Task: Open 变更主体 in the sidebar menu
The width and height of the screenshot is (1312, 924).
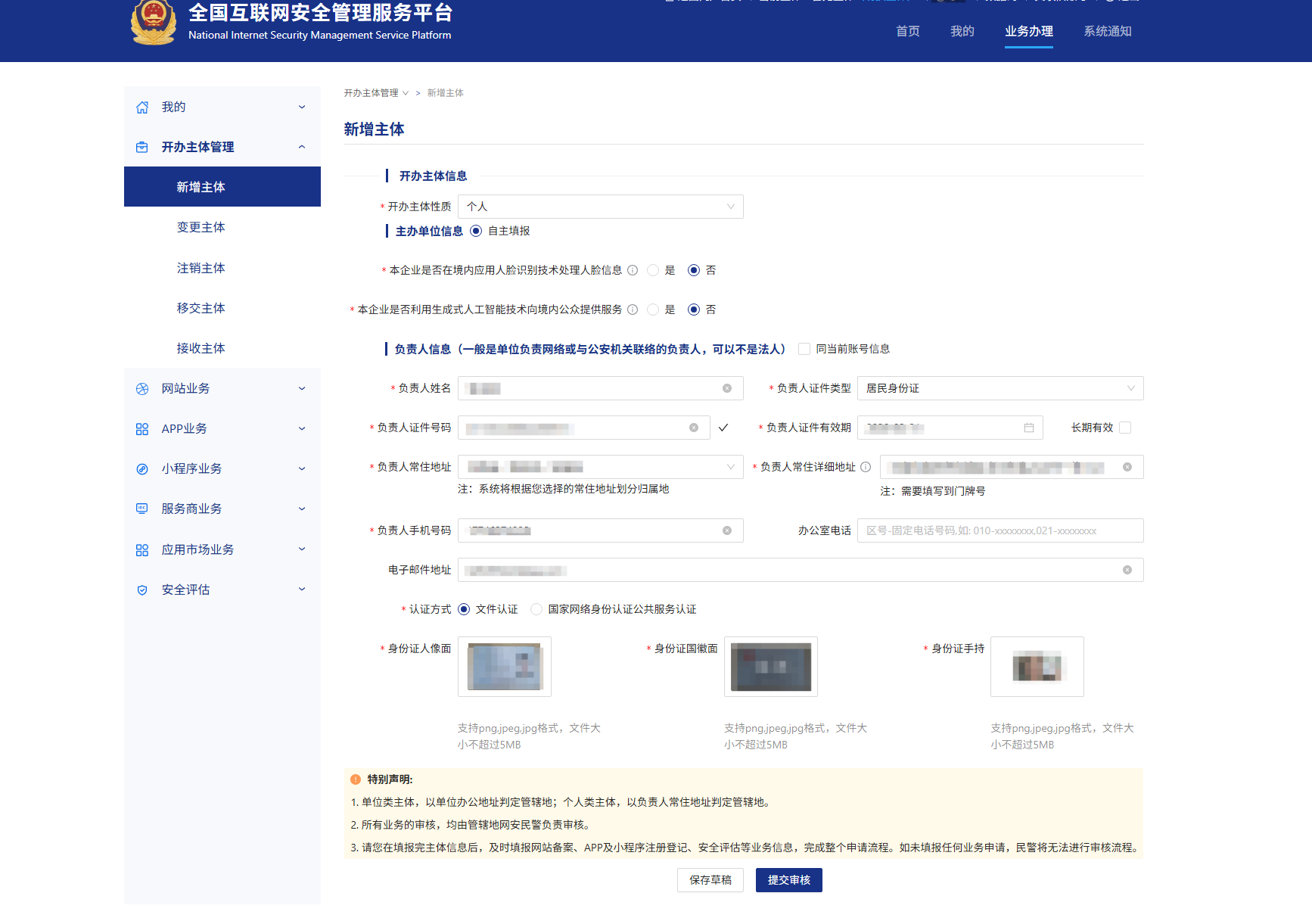Action: pyautogui.click(x=201, y=227)
